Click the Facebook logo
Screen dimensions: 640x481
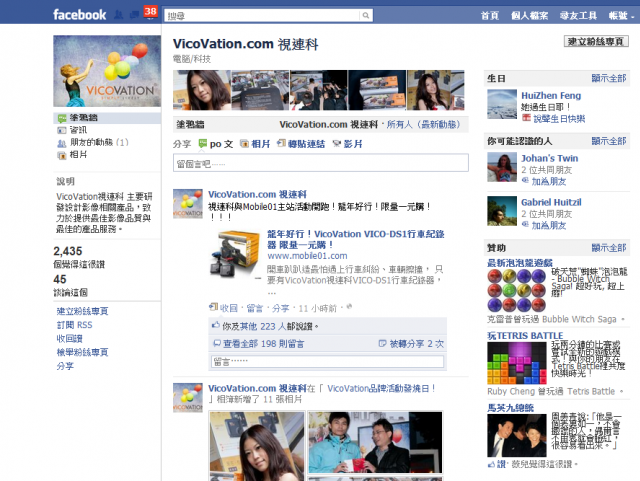[x=79, y=15]
